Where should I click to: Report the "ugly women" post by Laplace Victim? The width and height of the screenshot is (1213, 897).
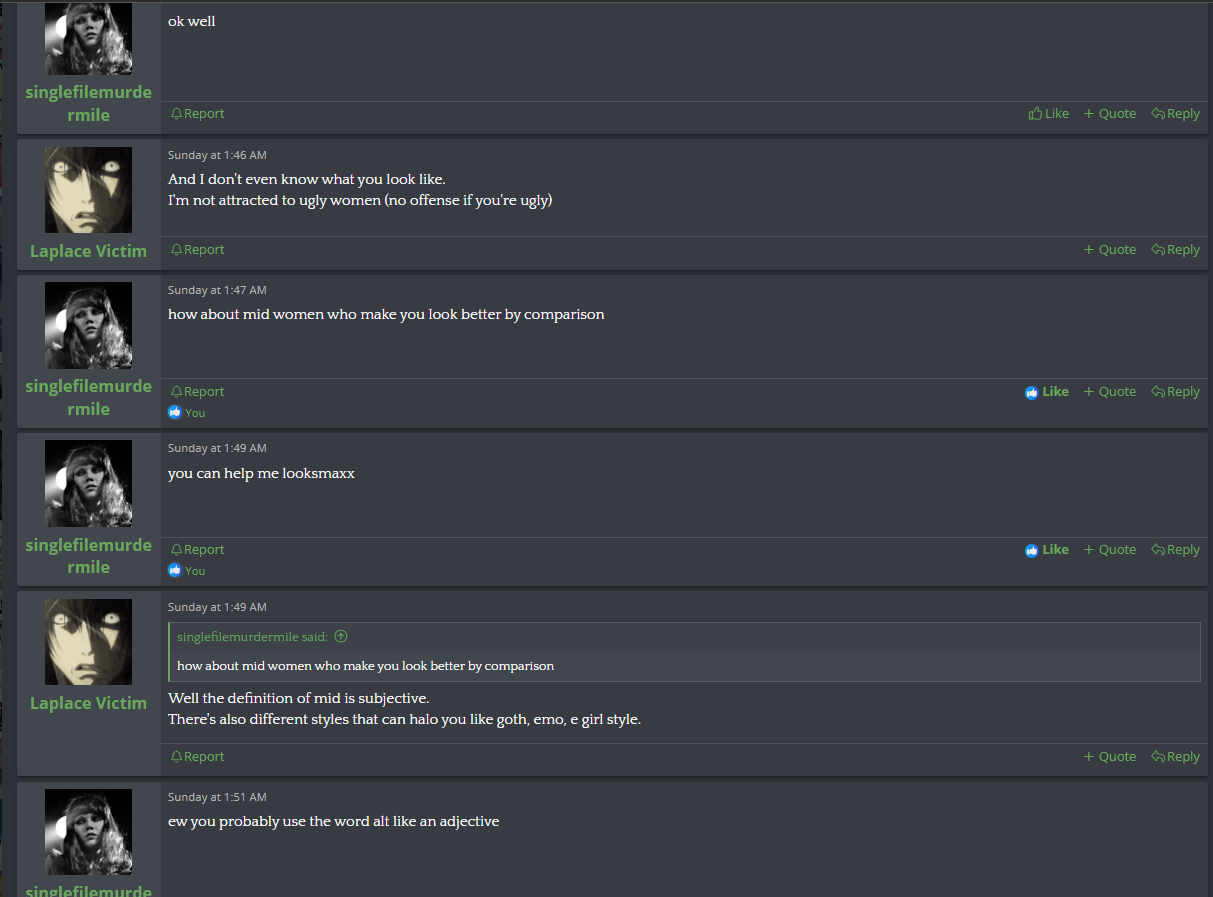click(197, 250)
